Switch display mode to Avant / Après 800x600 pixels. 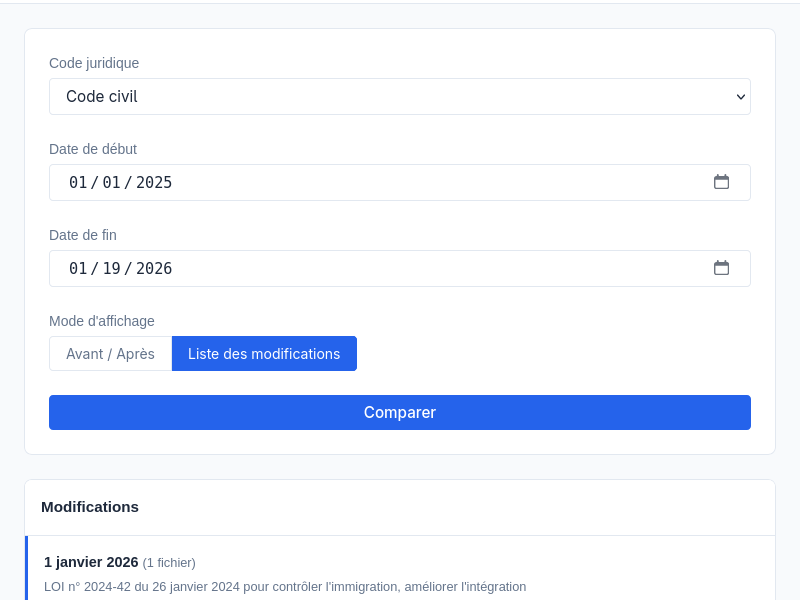110,354
